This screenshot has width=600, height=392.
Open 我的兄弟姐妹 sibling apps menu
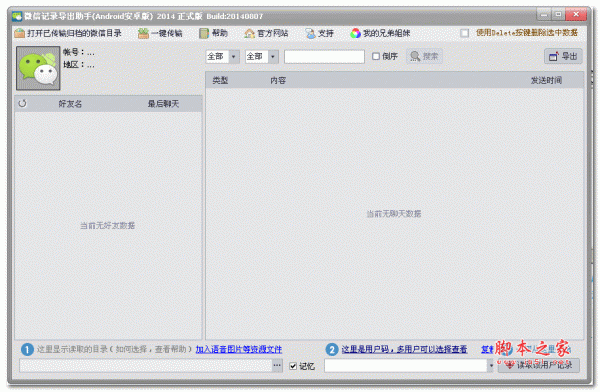(x=380, y=33)
